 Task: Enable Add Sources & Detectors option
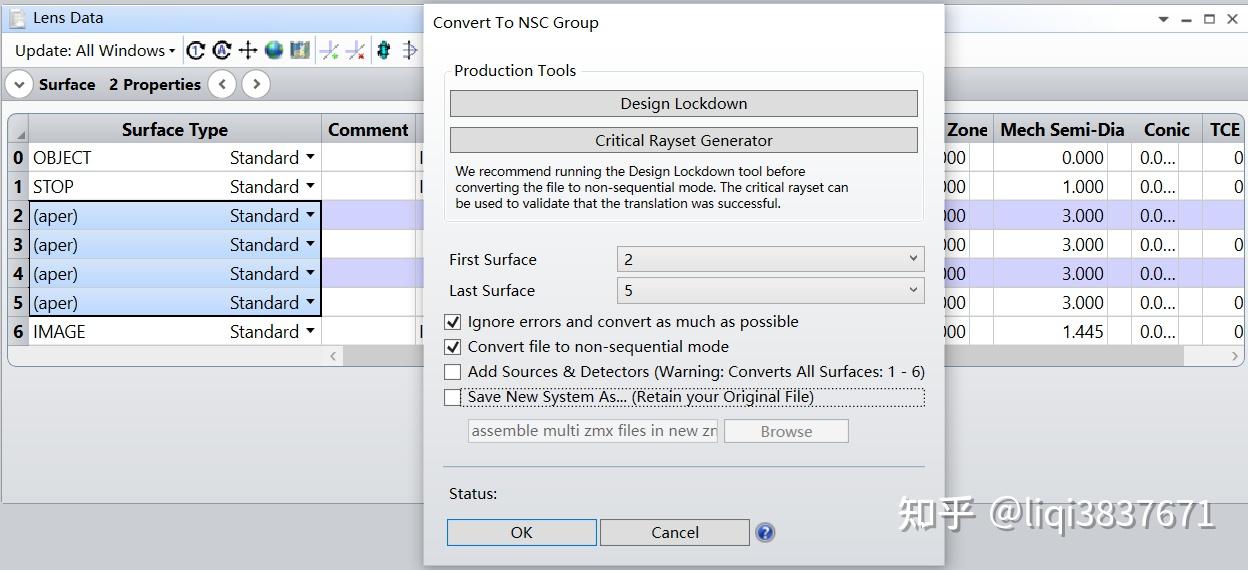click(453, 372)
